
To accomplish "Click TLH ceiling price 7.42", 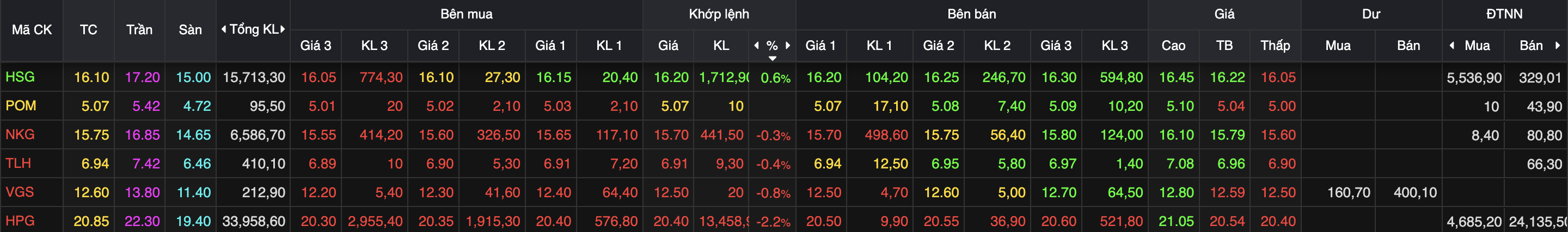I will [x=146, y=164].
